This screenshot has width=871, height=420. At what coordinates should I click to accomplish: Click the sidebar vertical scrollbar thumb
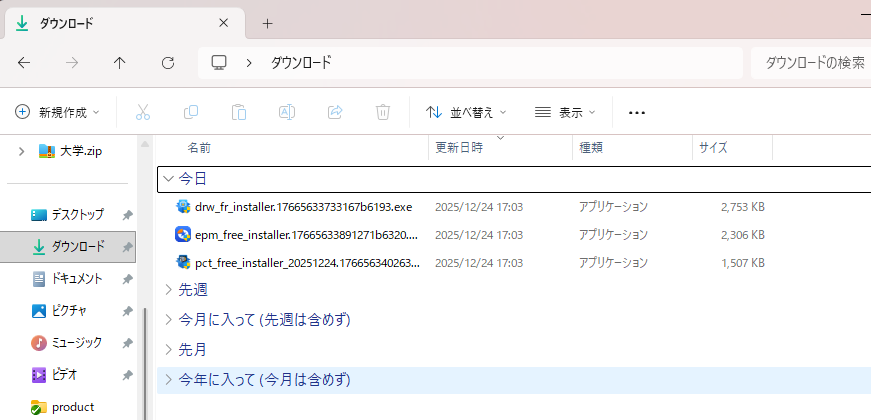[x=146, y=364]
